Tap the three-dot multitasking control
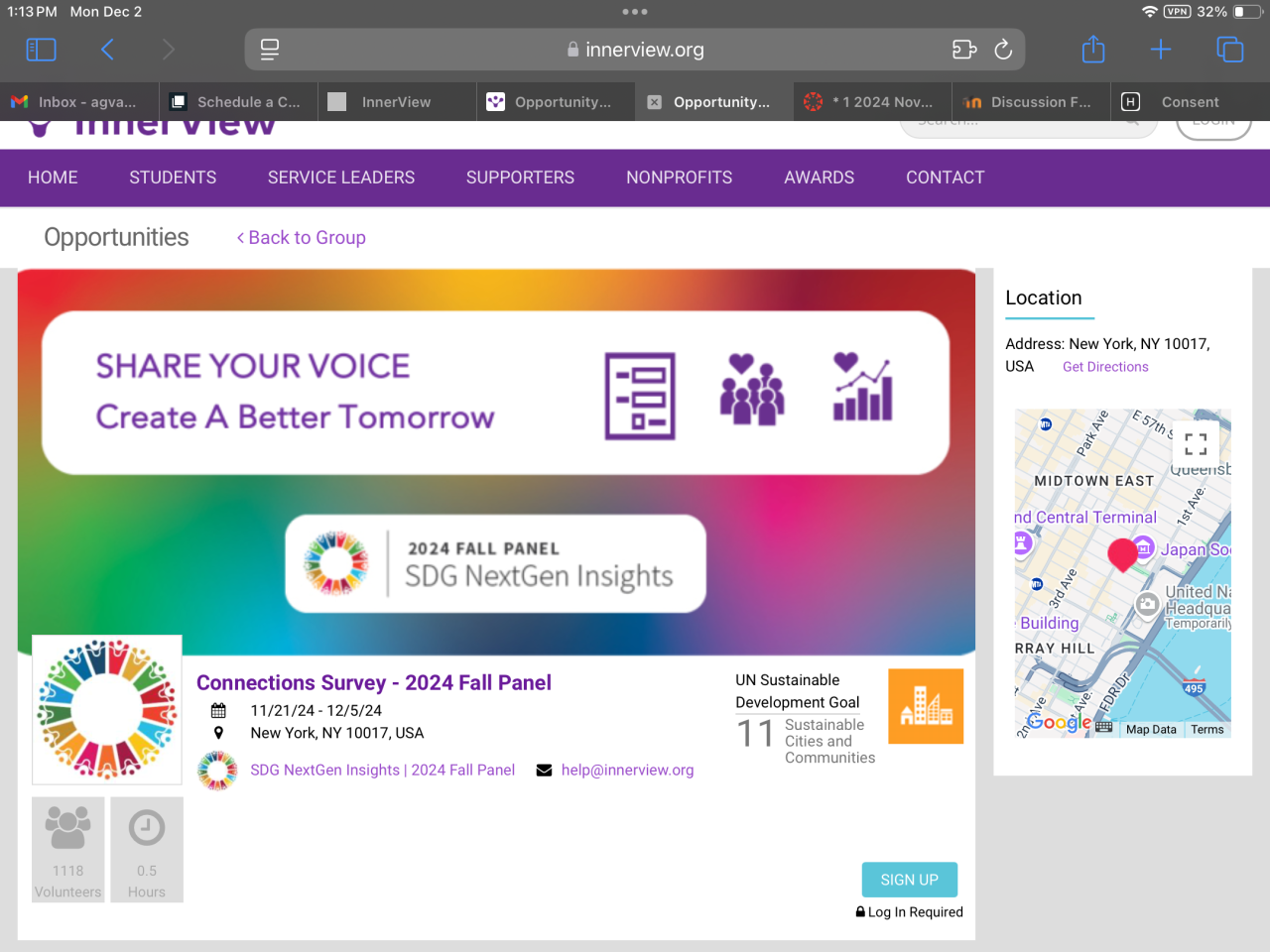 [635, 12]
